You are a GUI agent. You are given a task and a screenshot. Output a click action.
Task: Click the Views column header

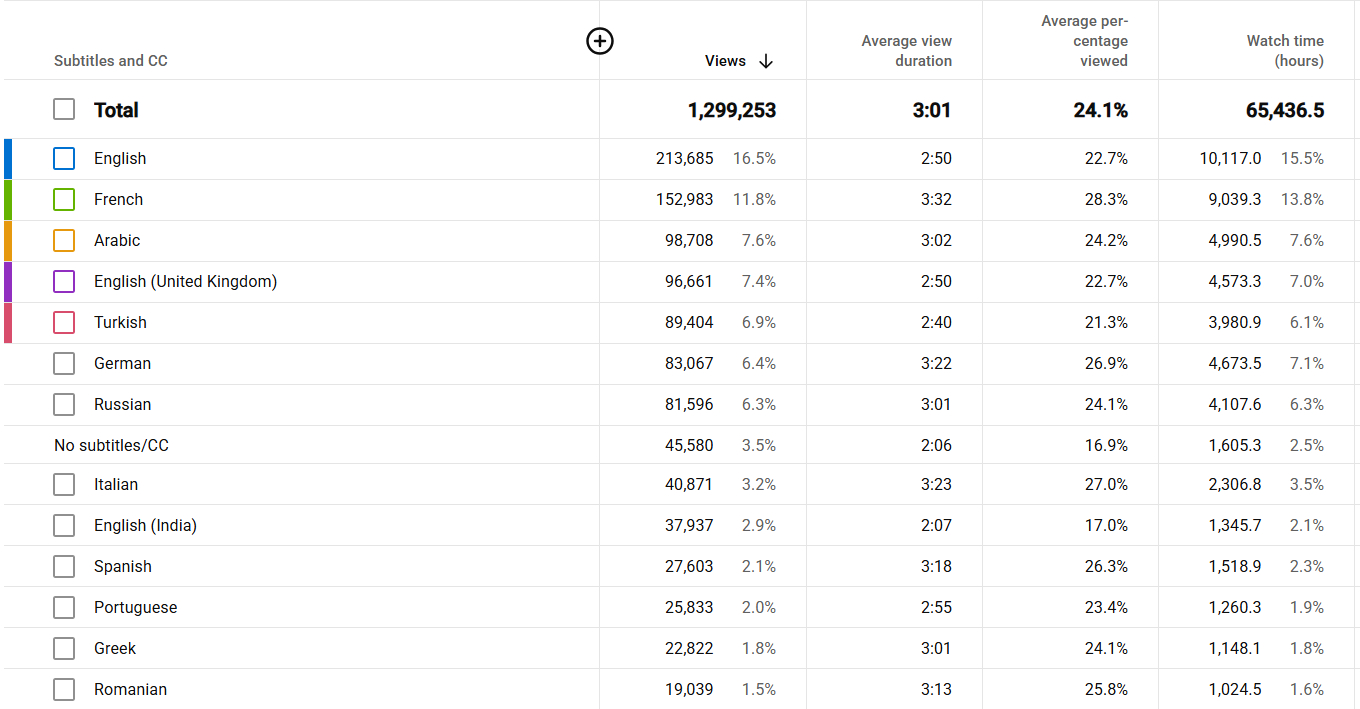tap(725, 61)
